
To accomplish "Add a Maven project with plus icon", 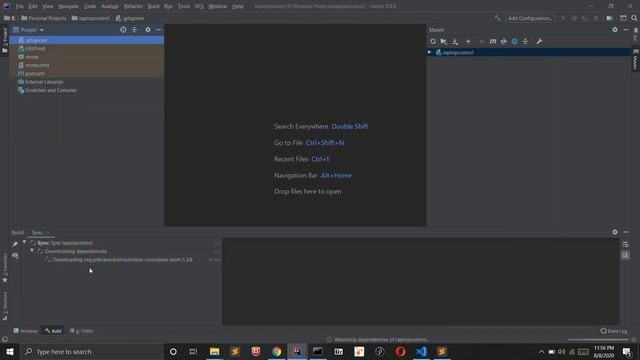I will [468, 41].
